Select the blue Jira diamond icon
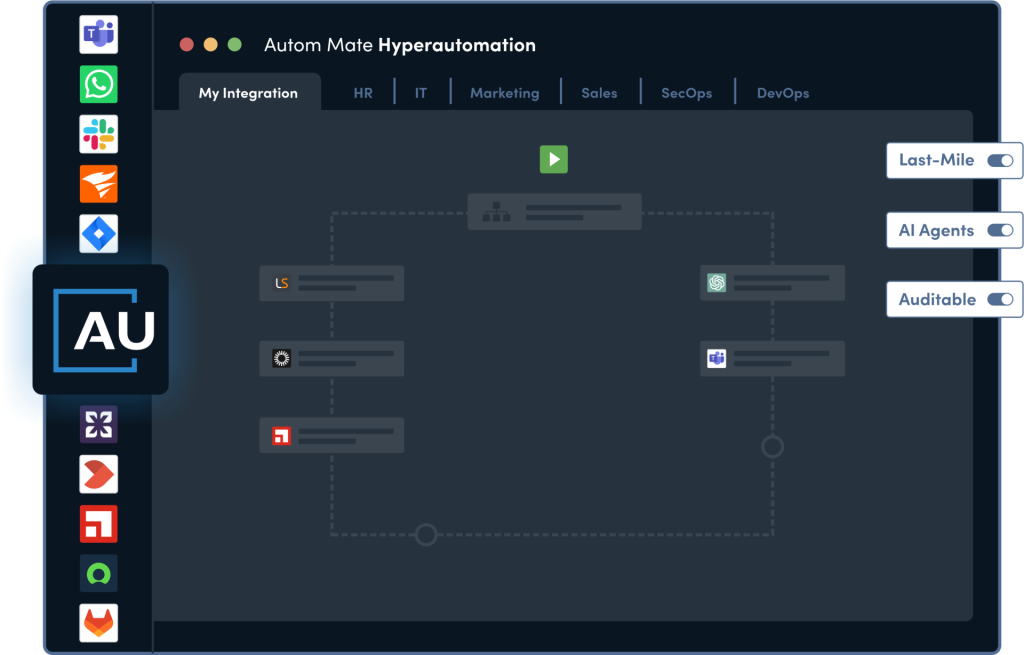Viewport: 1024px width, 655px height. [x=99, y=234]
